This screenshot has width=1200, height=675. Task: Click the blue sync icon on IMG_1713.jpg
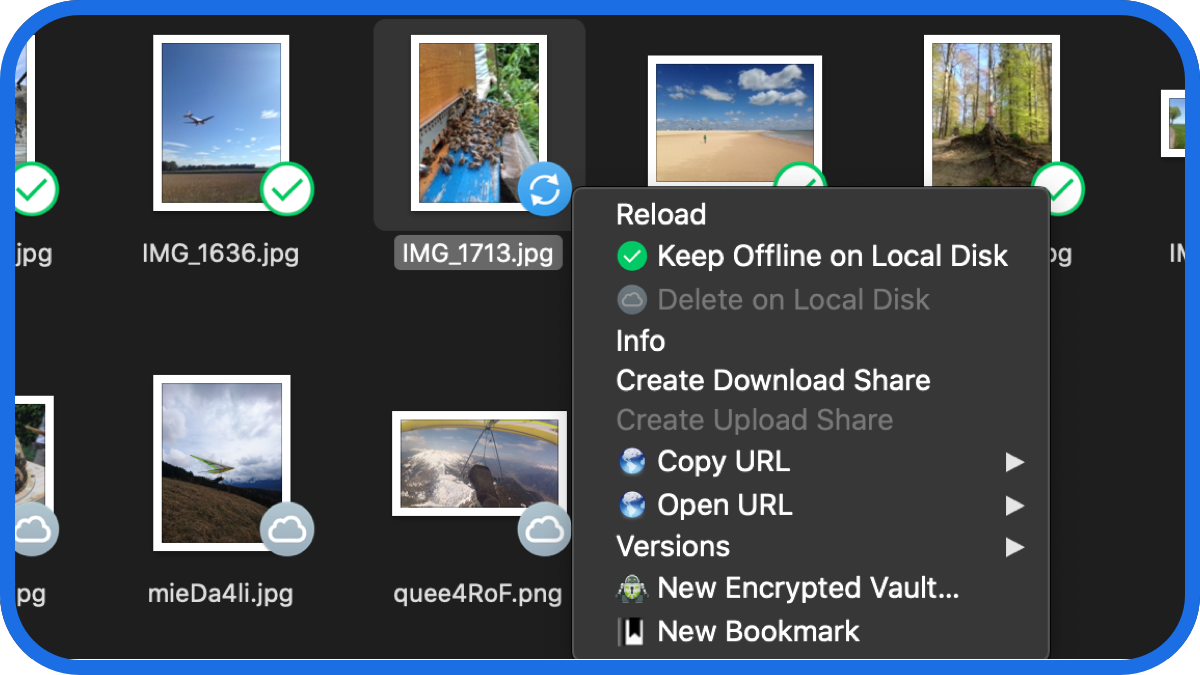coord(545,189)
